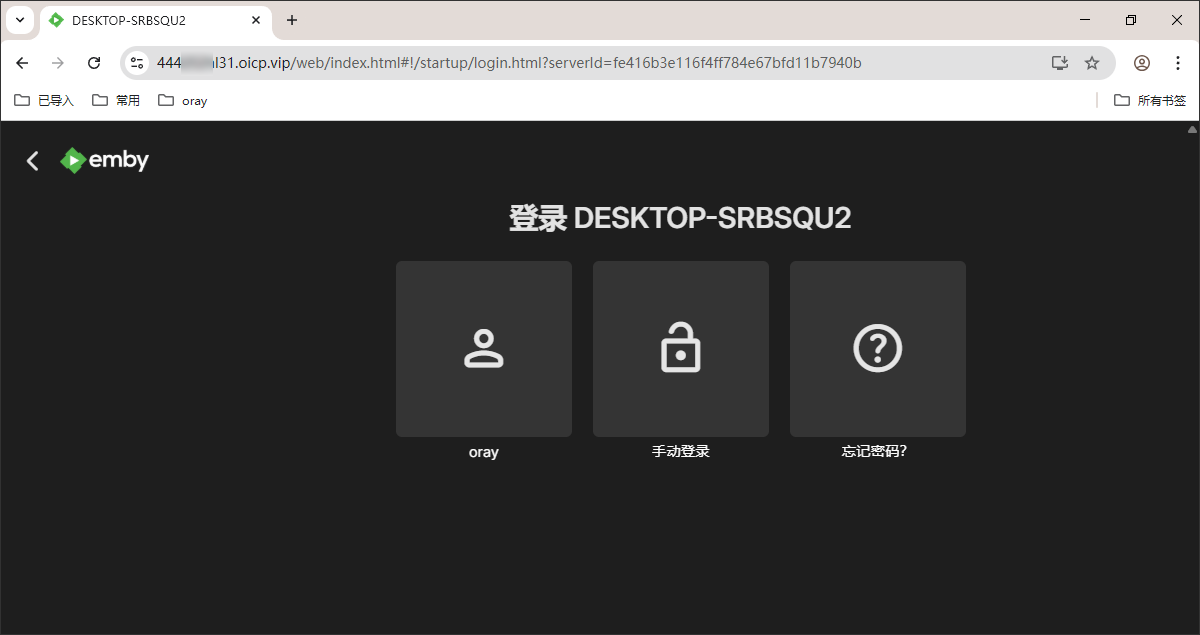Image resolution: width=1200 pixels, height=635 pixels.
Task: Click the oray user name label
Action: tap(484, 452)
